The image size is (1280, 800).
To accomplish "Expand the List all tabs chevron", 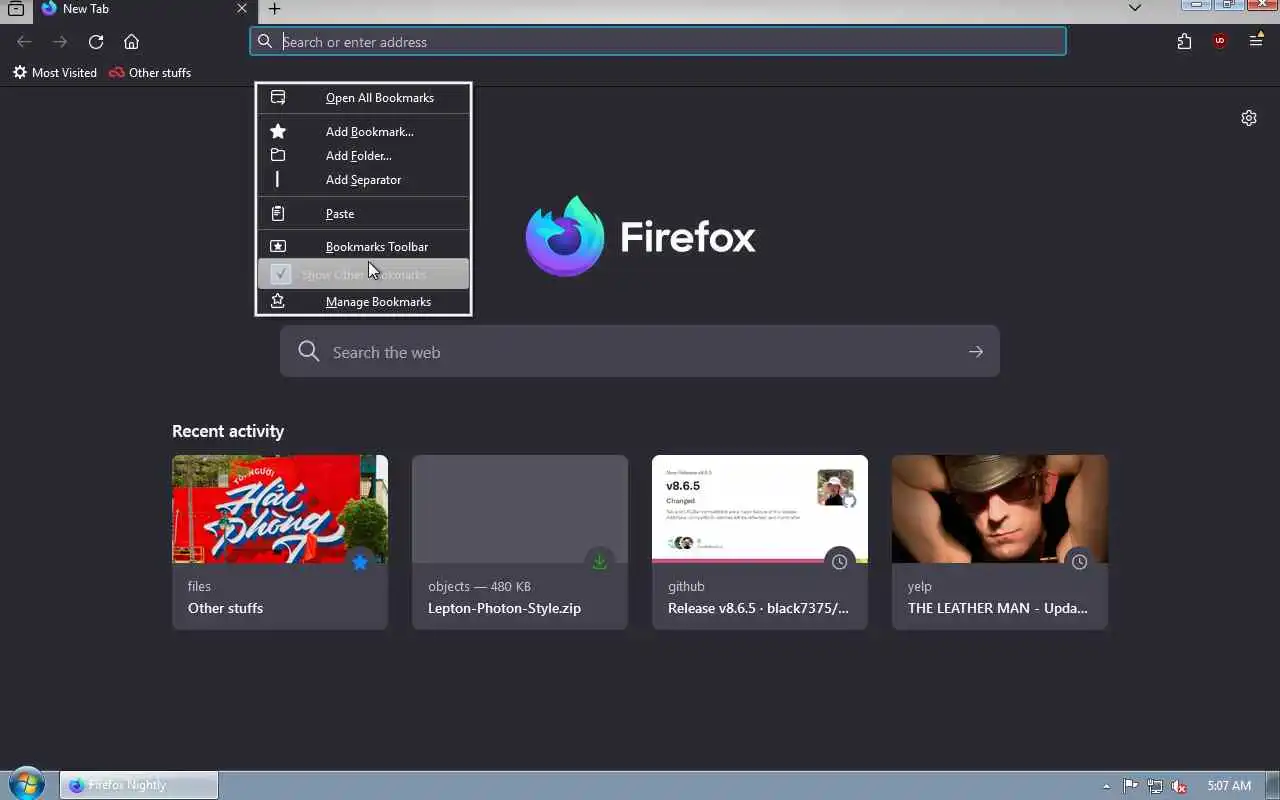I will [1135, 8].
